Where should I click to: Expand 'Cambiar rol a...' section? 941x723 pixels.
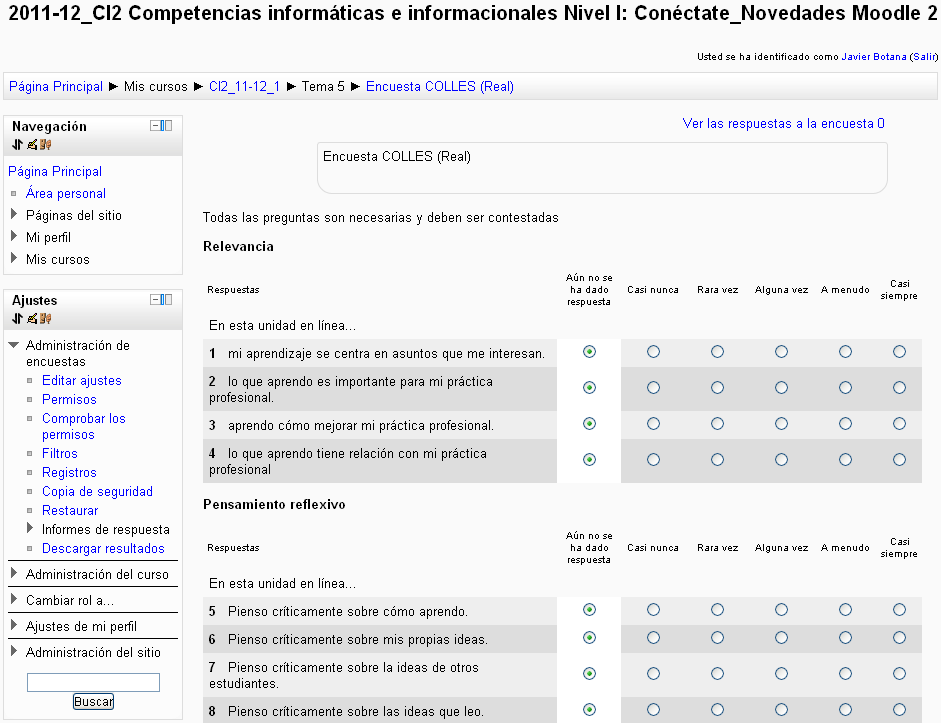pyautogui.click(x=14, y=599)
